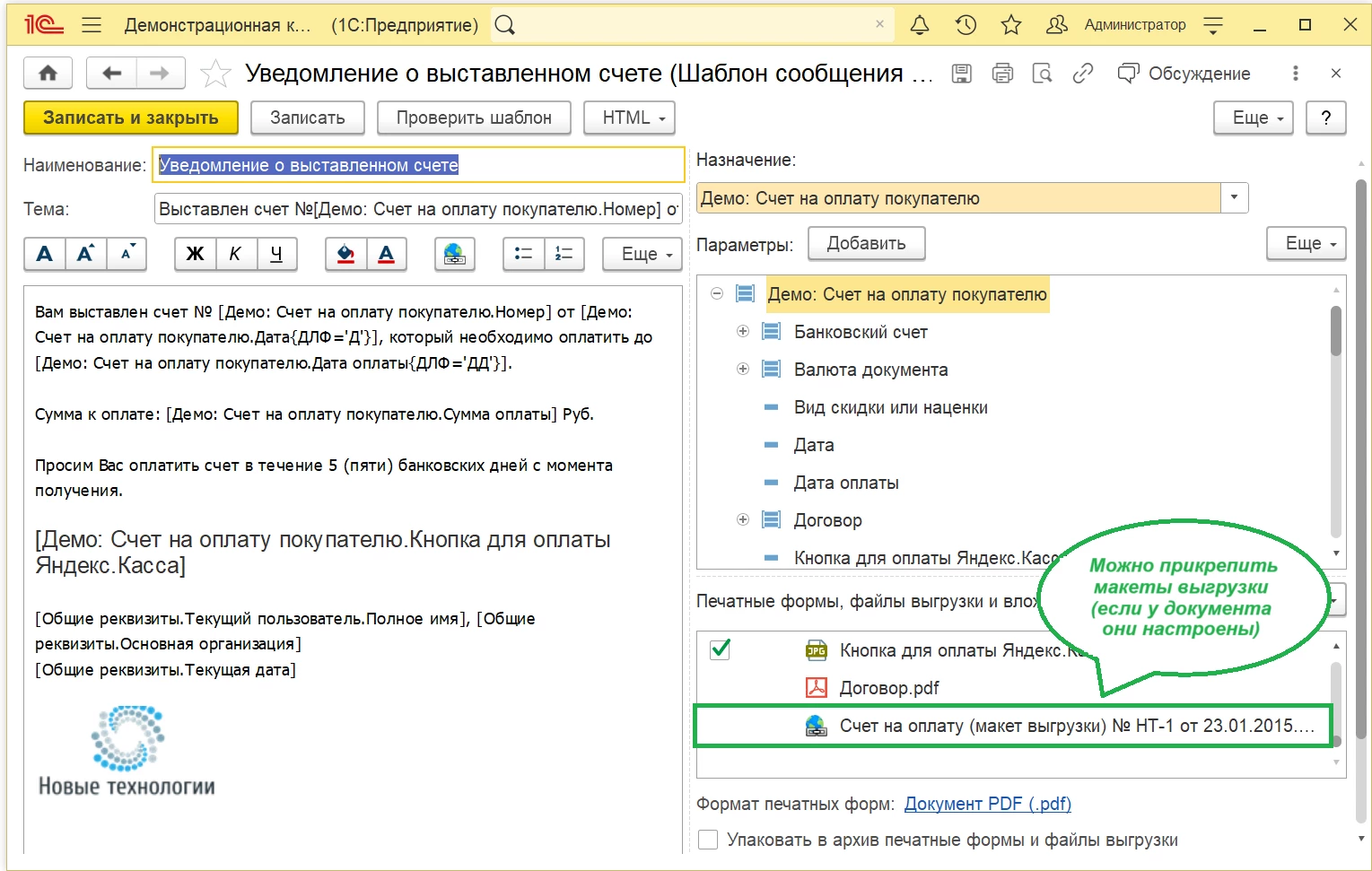This screenshot has width=1372, height=871.
Task: Insert picture using globe image icon
Action: point(454,255)
